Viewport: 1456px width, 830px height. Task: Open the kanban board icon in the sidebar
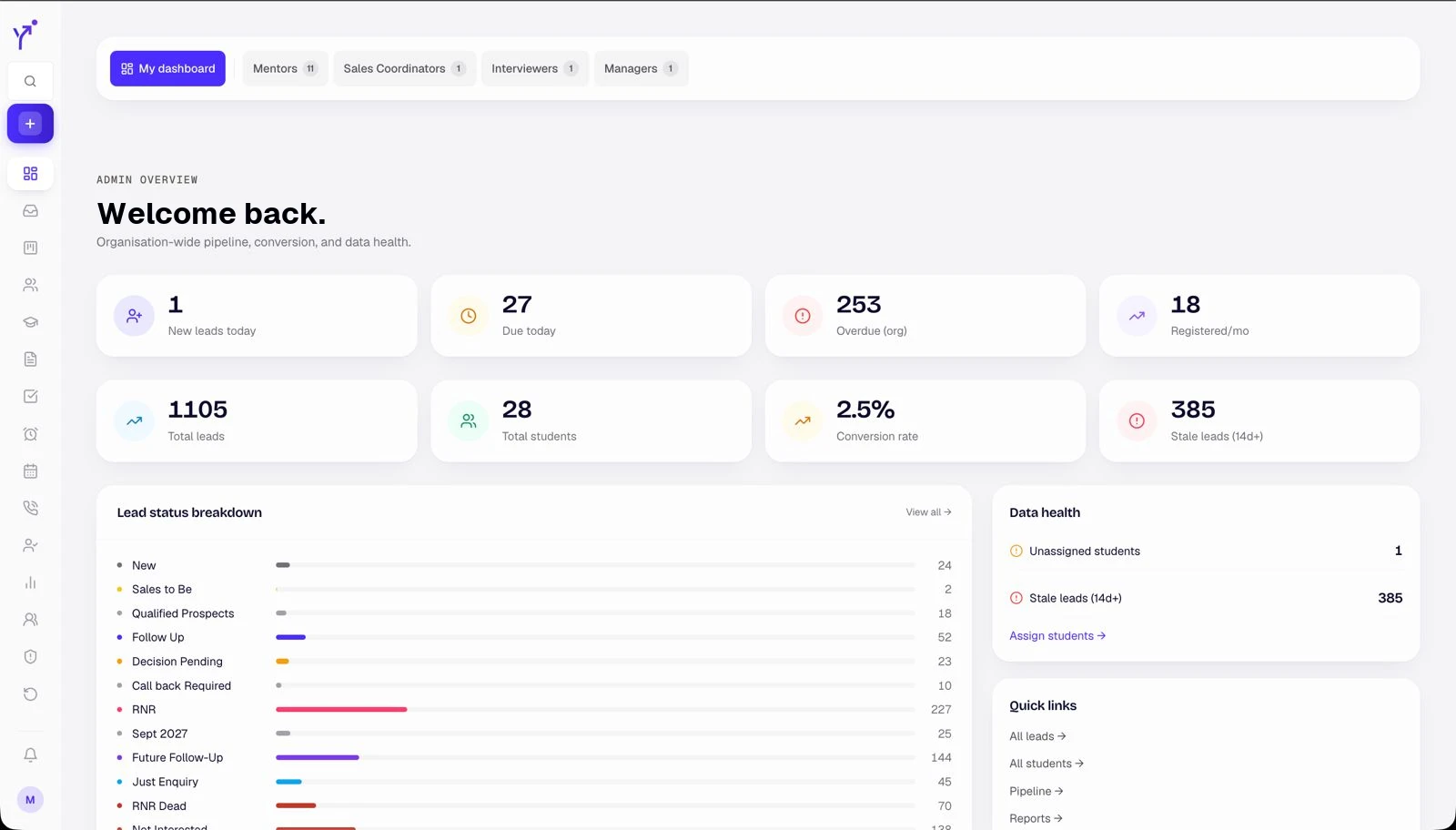[30, 248]
